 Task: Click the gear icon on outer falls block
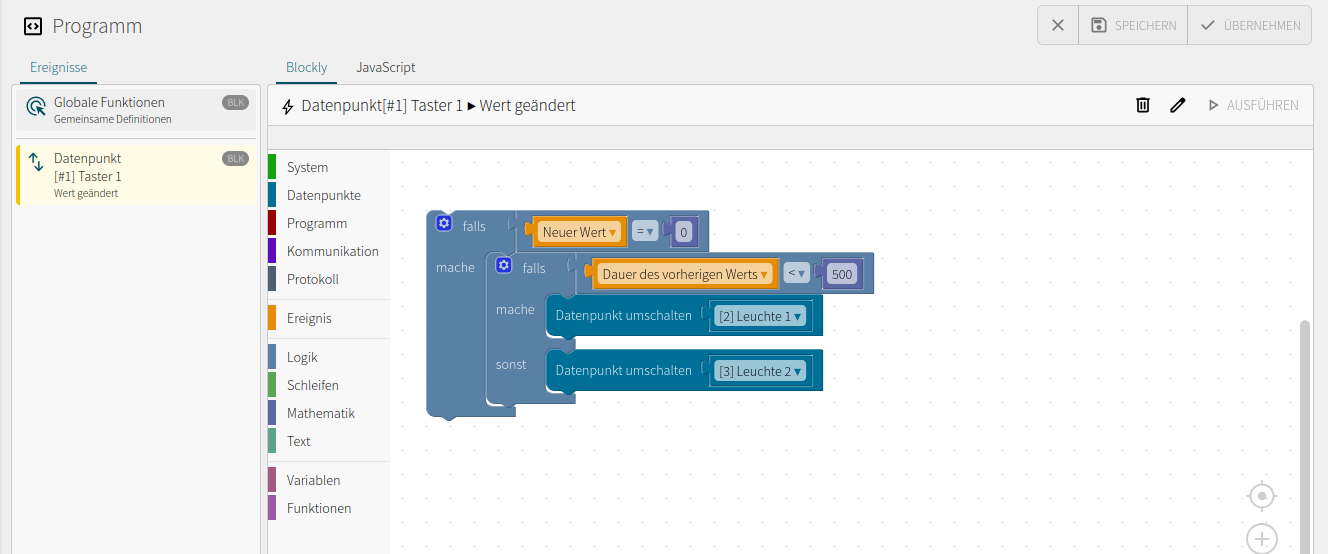[444, 223]
